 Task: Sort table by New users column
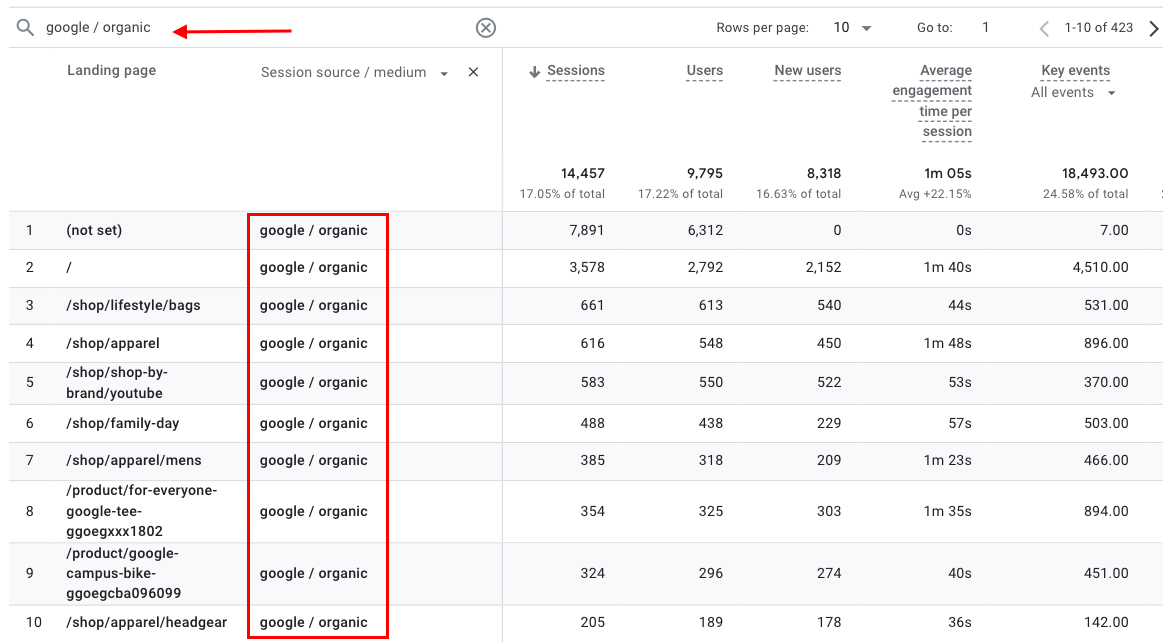click(x=807, y=70)
